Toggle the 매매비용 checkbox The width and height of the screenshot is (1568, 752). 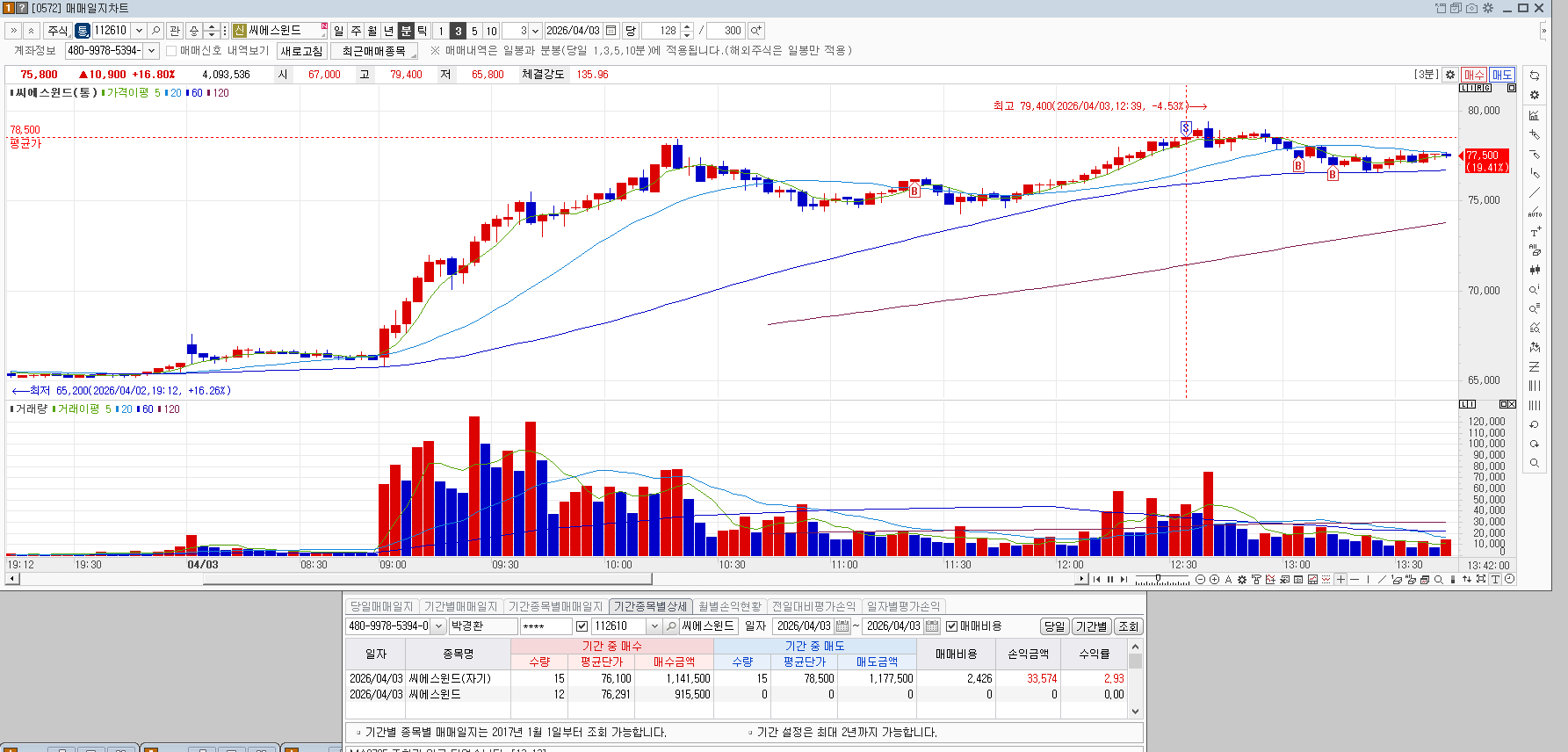click(x=951, y=626)
